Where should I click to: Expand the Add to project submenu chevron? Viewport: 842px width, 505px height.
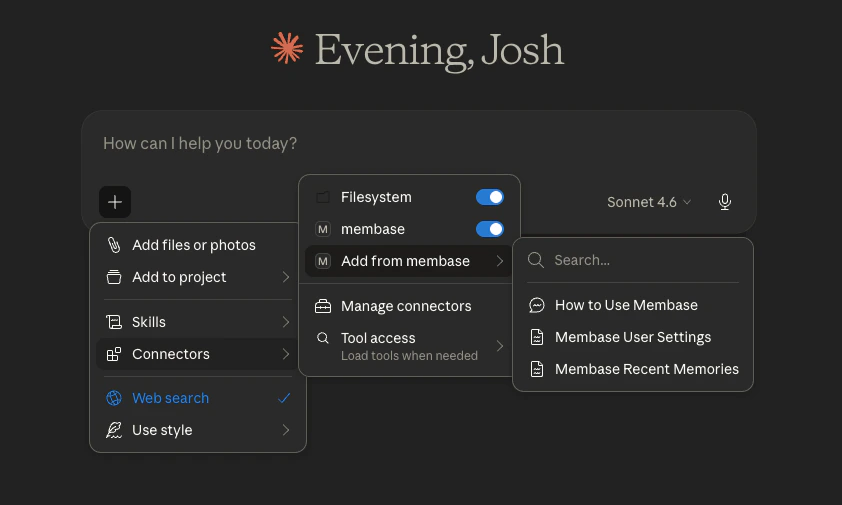pos(286,277)
